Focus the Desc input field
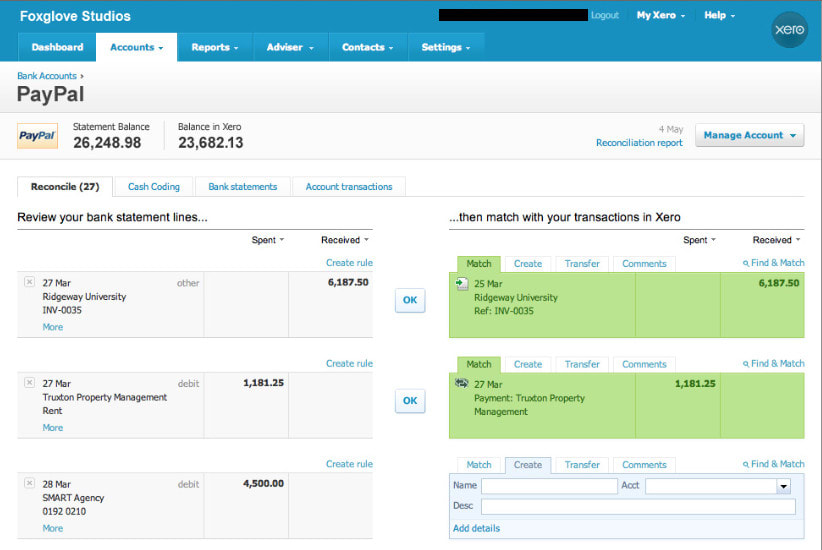 click(638, 506)
